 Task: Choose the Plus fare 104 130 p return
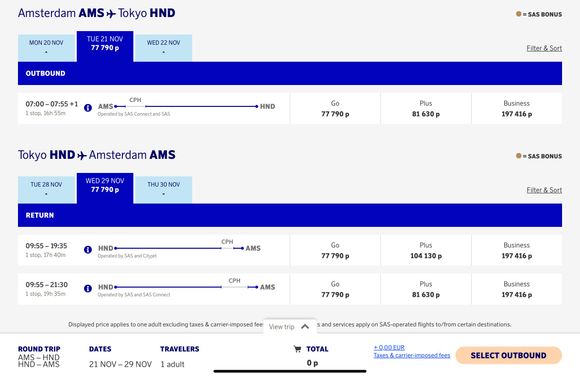pyautogui.click(x=426, y=250)
